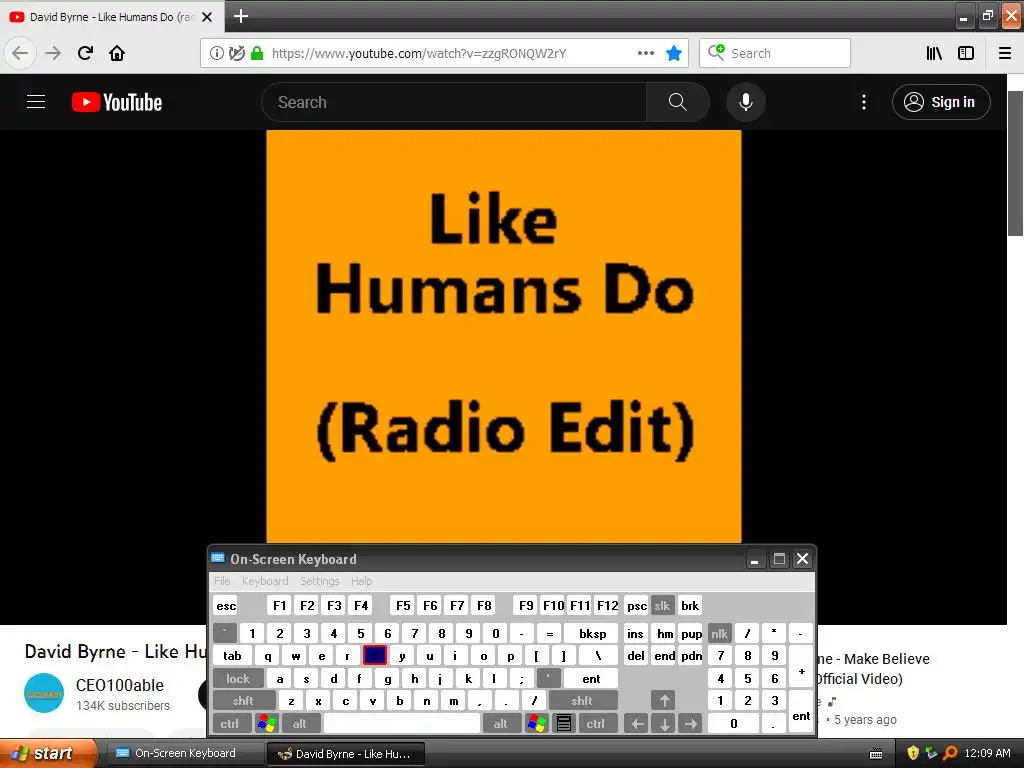Click the application menu key icon
The width and height of the screenshot is (1024, 768).
(x=564, y=724)
